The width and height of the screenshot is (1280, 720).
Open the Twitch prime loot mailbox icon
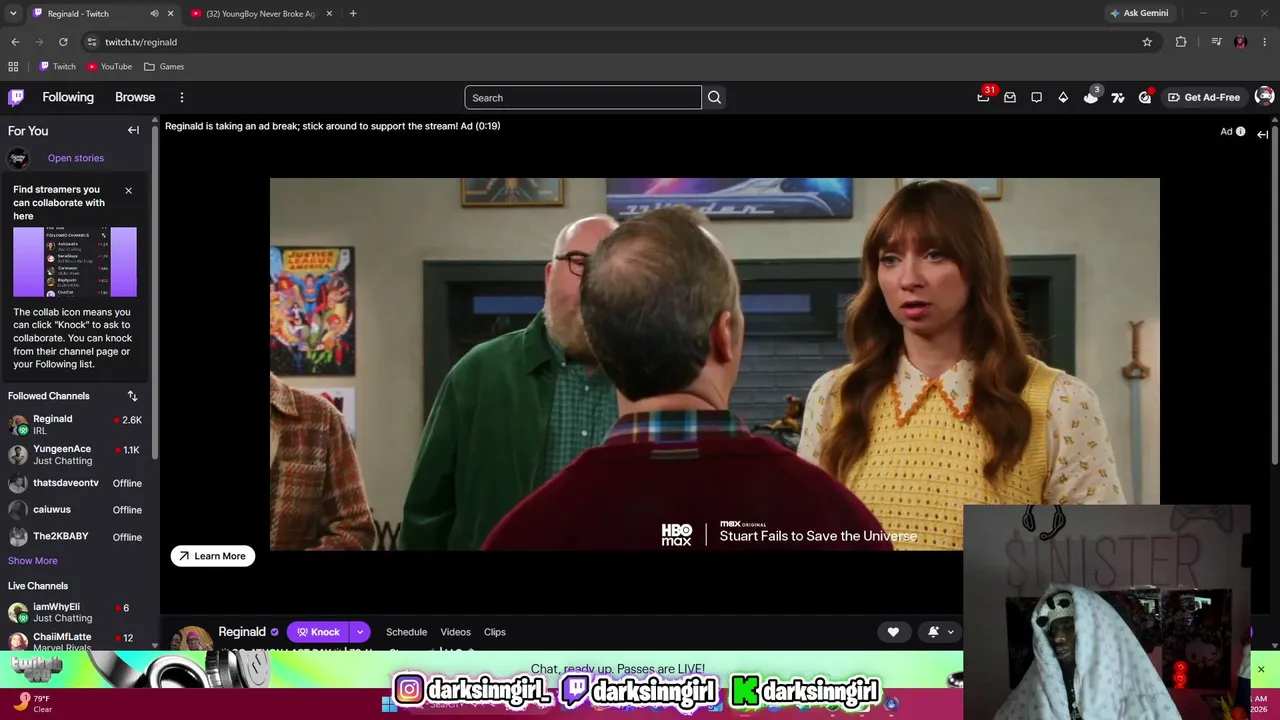(x=1010, y=97)
